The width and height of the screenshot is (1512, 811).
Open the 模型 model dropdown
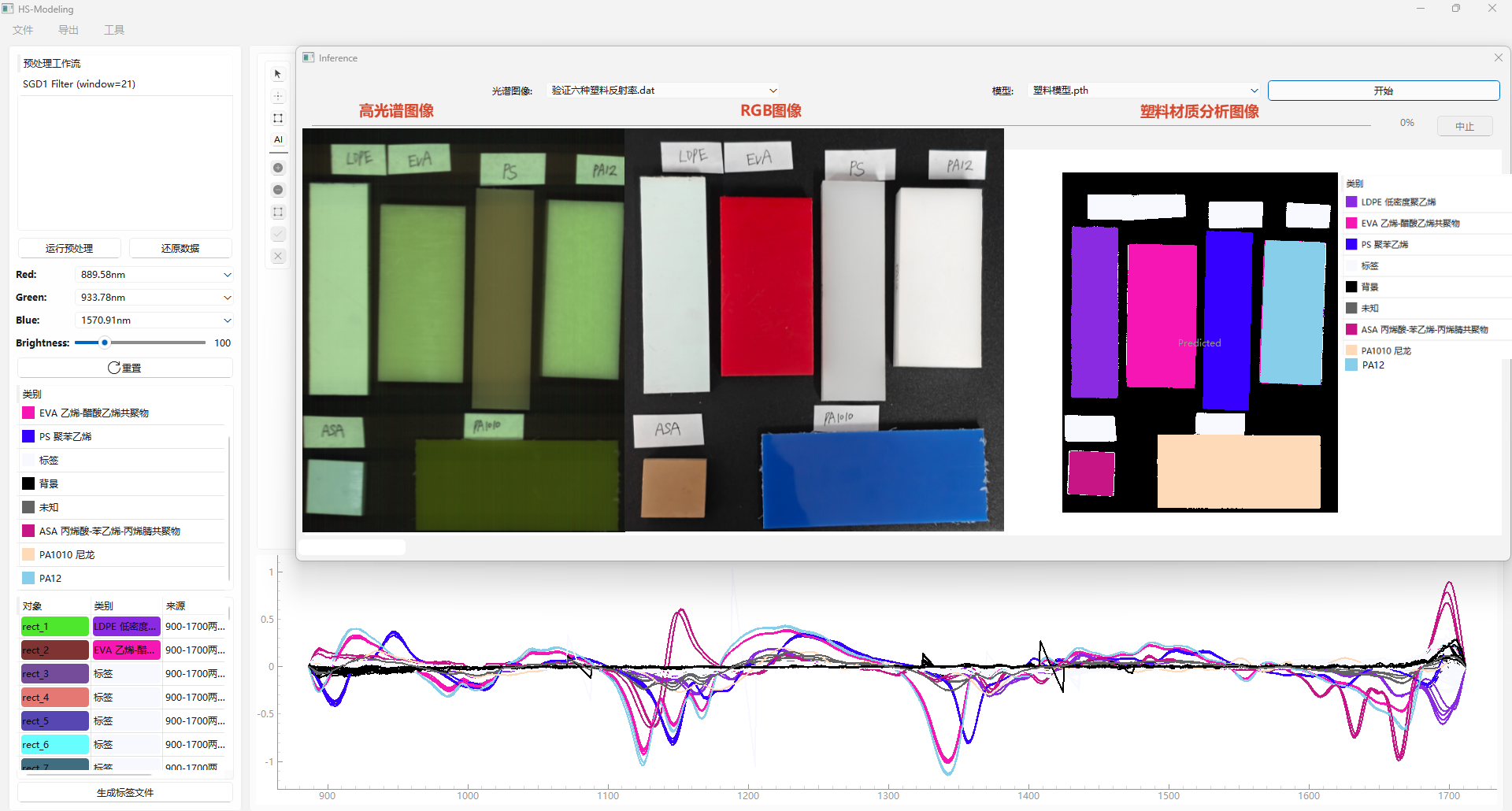click(x=1144, y=91)
